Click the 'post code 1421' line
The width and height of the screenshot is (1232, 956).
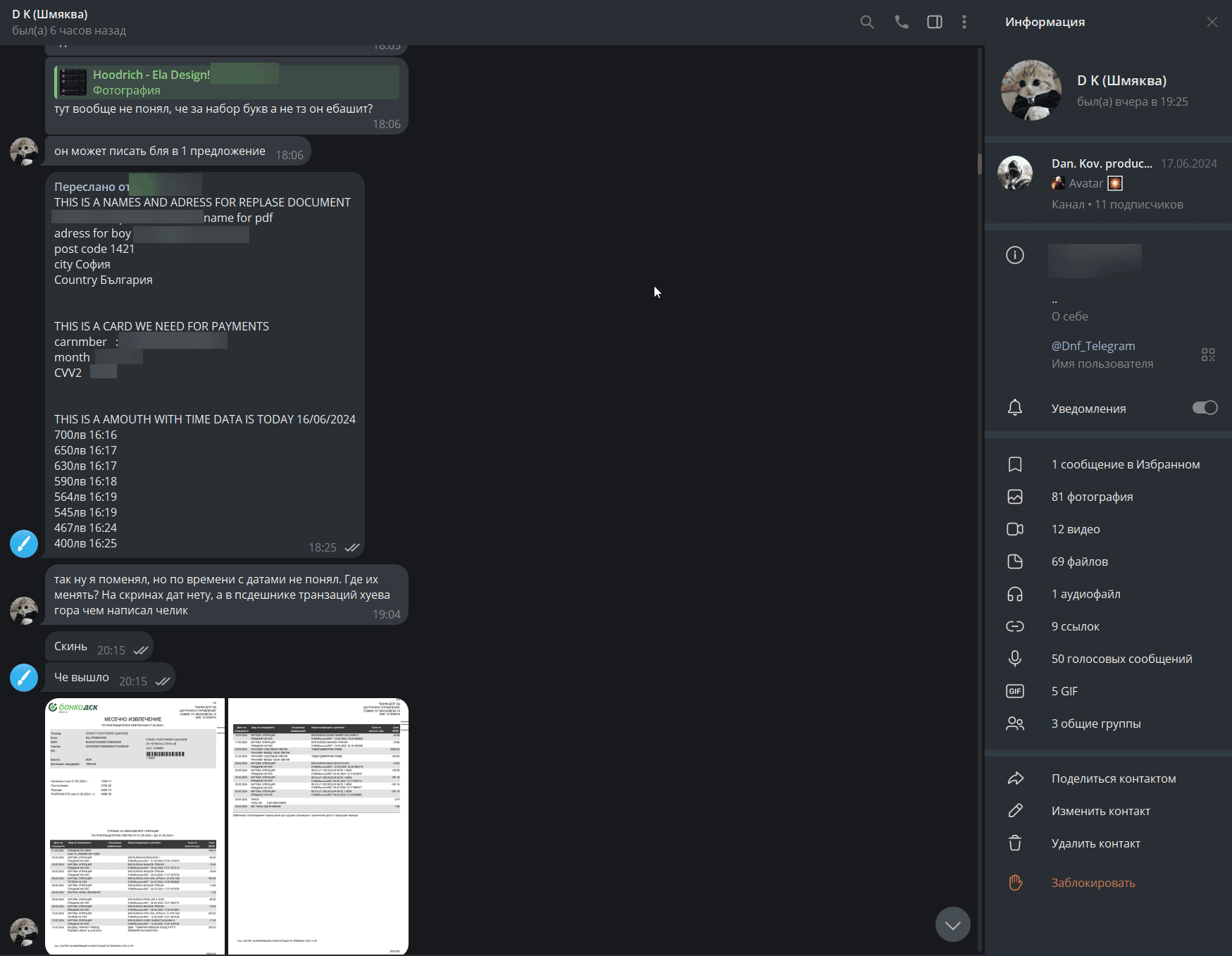94,249
